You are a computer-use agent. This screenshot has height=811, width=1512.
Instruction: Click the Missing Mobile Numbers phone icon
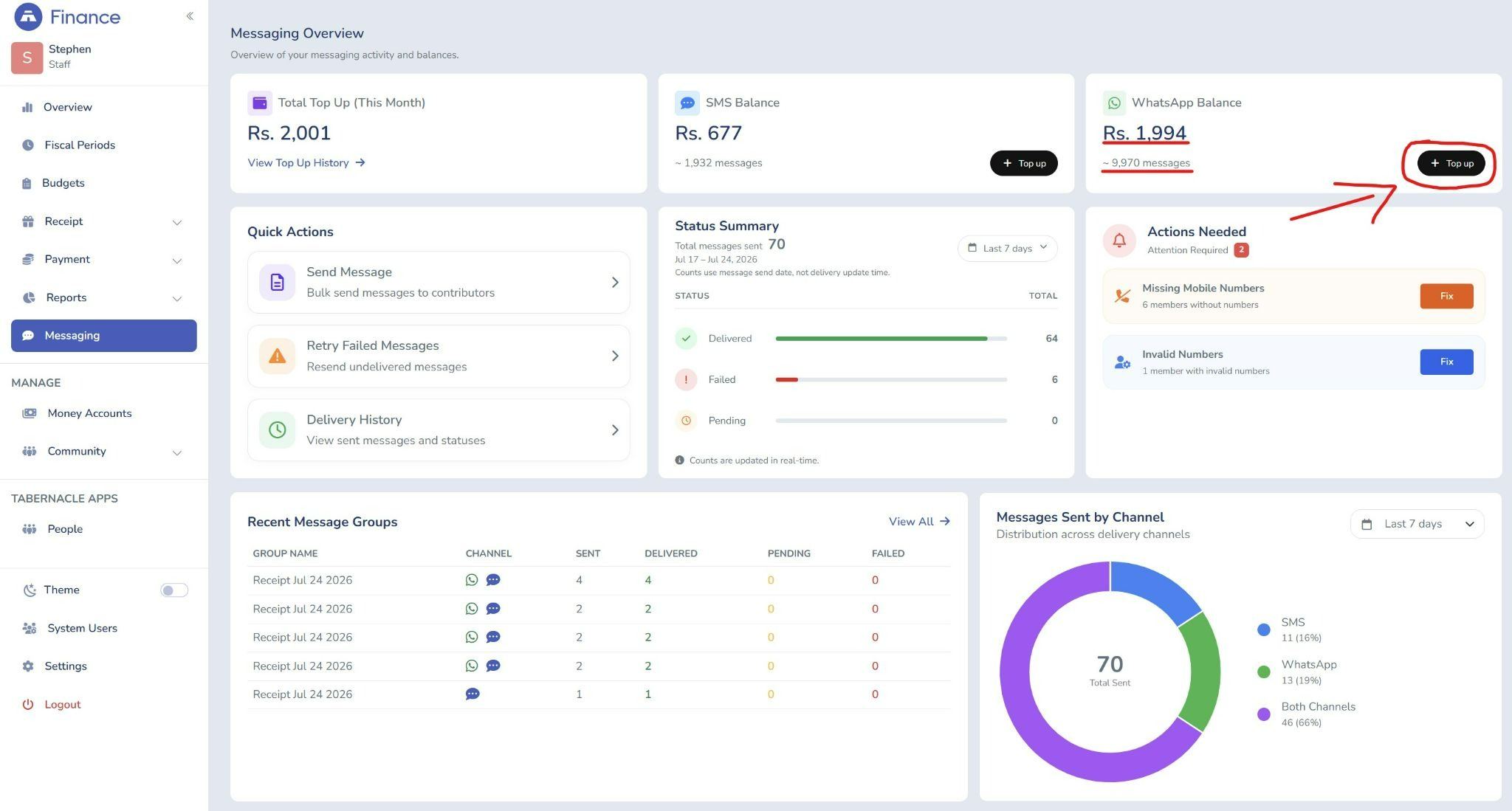[1122, 296]
